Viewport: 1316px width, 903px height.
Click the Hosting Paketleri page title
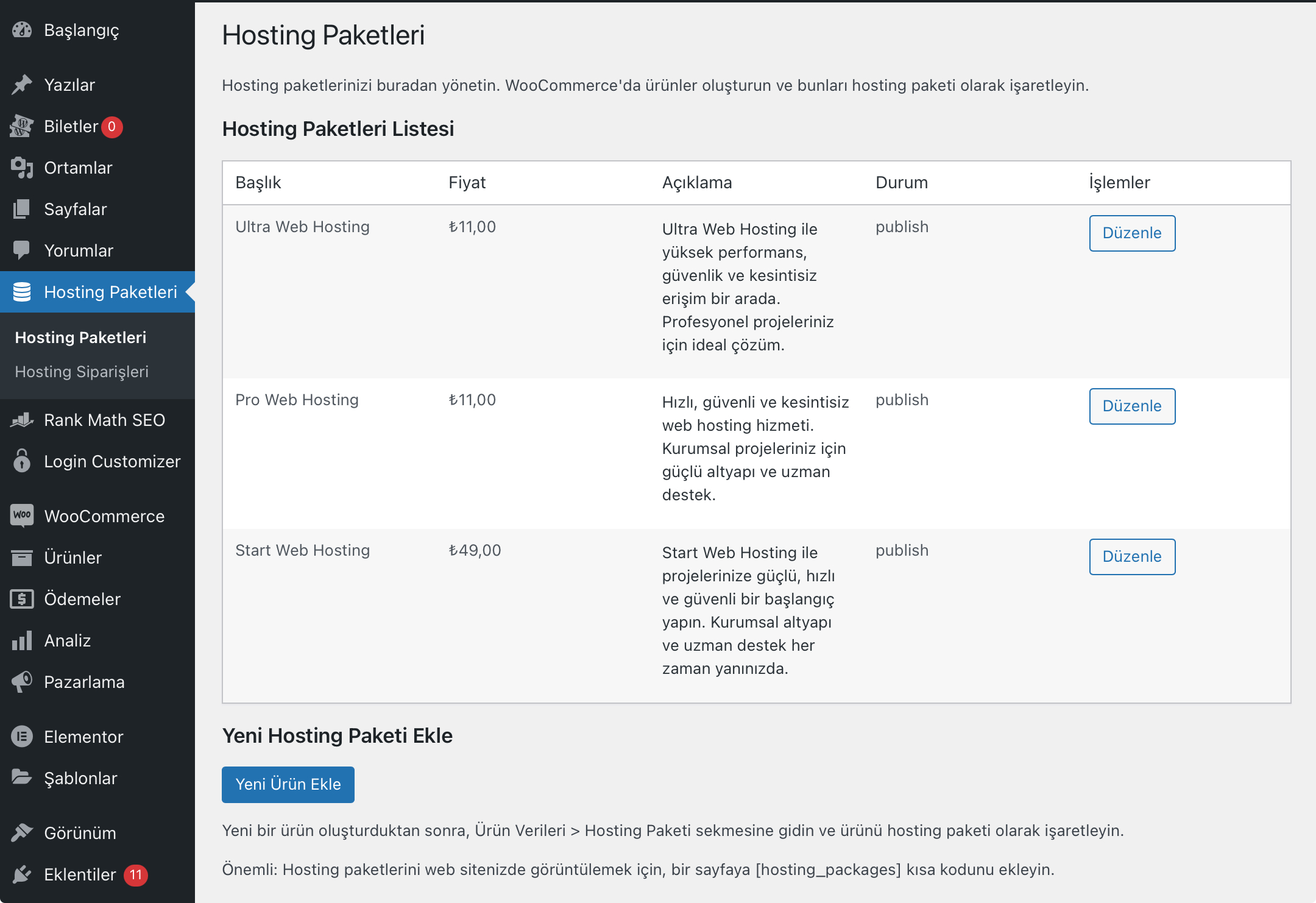pyautogui.click(x=323, y=35)
